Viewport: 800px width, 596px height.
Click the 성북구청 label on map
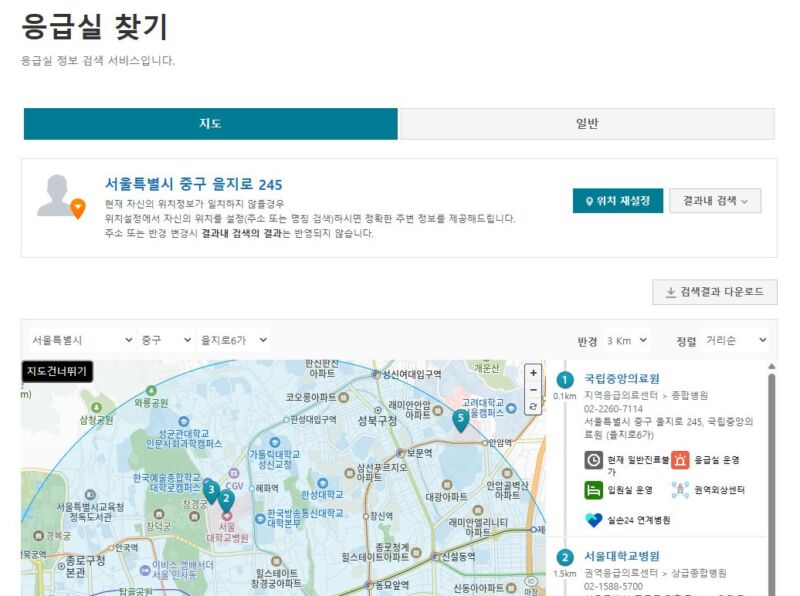pos(378,421)
